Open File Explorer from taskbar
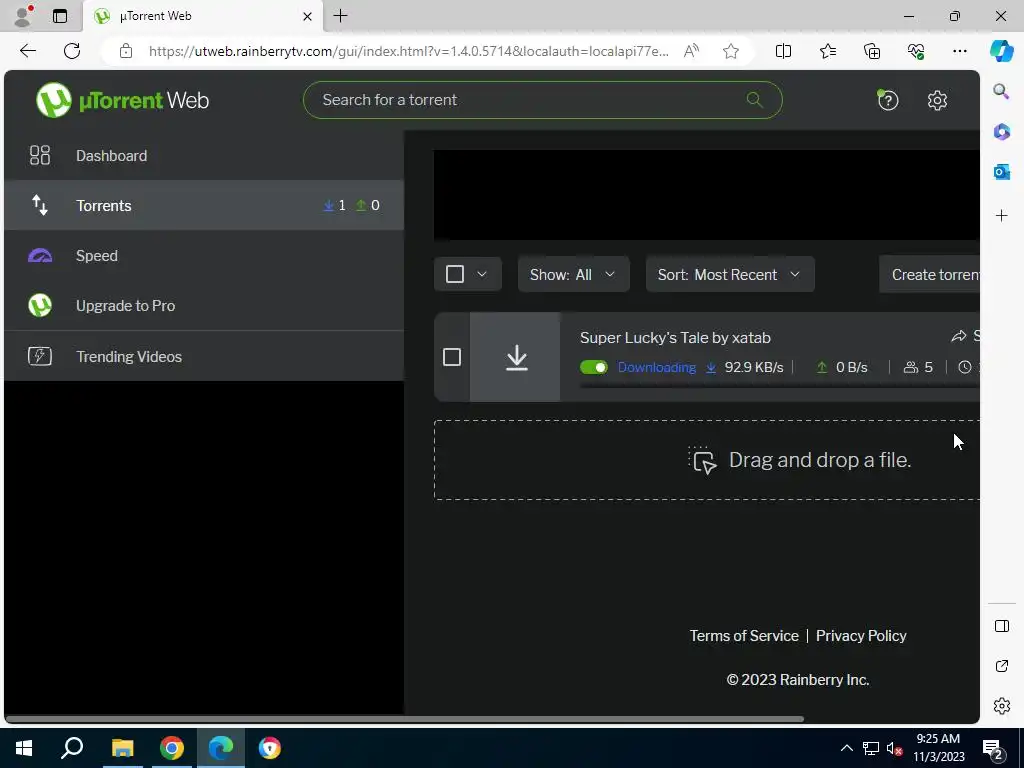The width and height of the screenshot is (1024, 768). pos(122,748)
